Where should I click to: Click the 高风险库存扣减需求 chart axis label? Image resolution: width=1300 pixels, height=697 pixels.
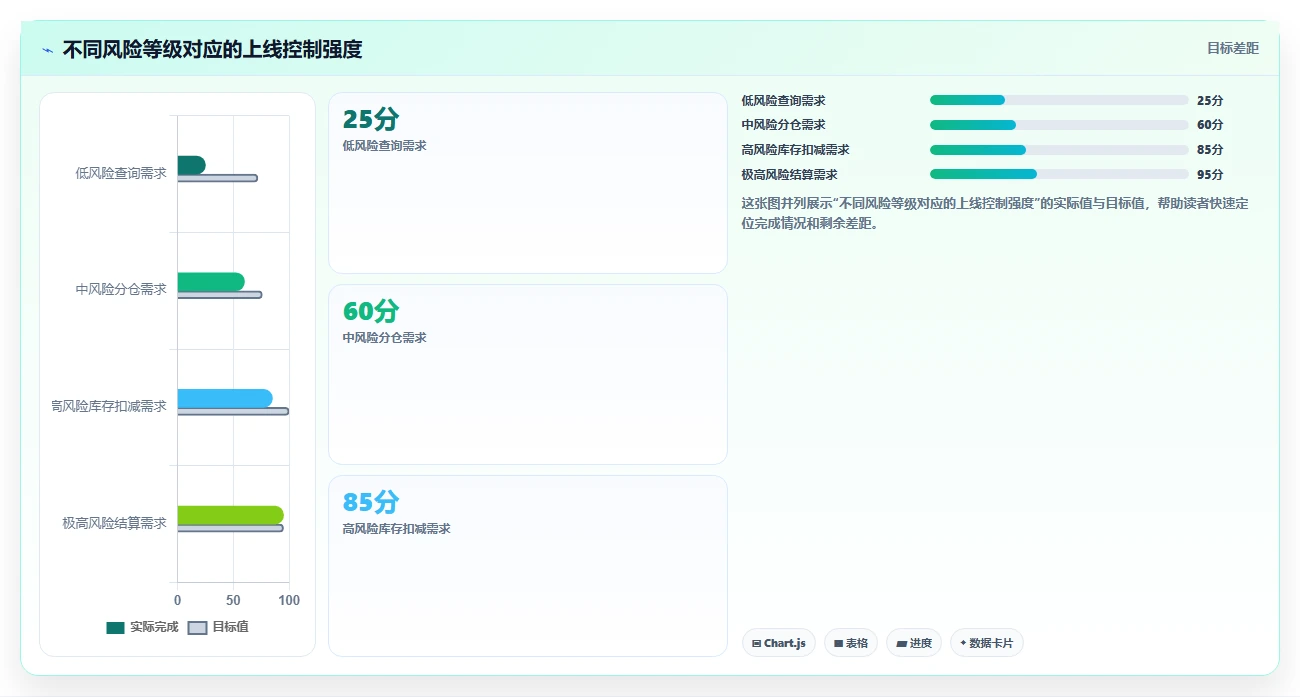(x=109, y=406)
